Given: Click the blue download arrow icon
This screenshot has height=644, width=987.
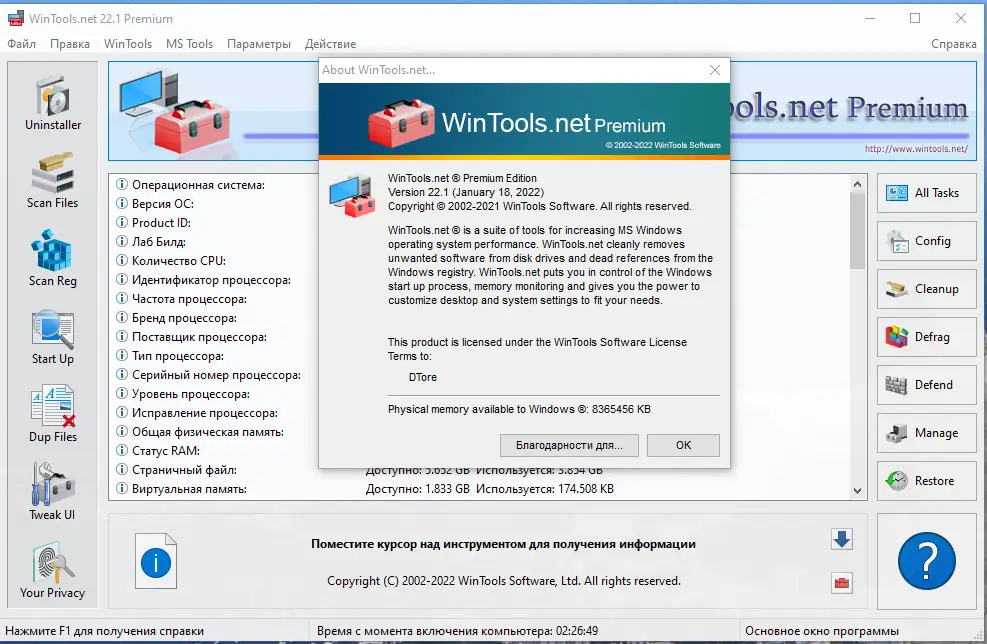Looking at the screenshot, I should coord(841,539).
